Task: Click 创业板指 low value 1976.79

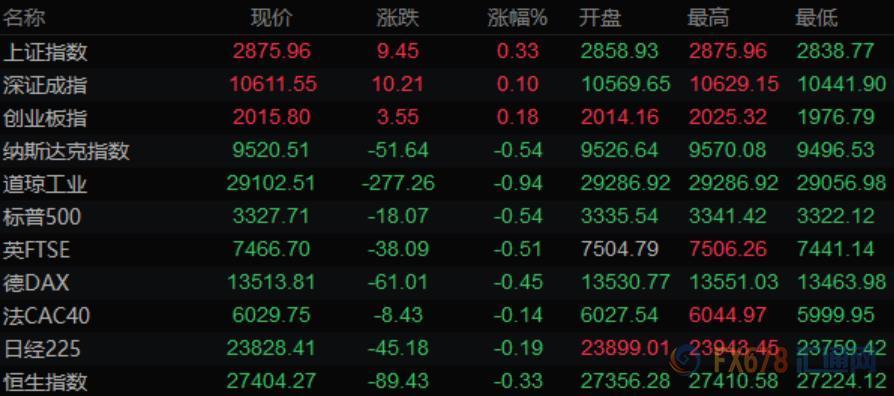Action: pos(835,117)
